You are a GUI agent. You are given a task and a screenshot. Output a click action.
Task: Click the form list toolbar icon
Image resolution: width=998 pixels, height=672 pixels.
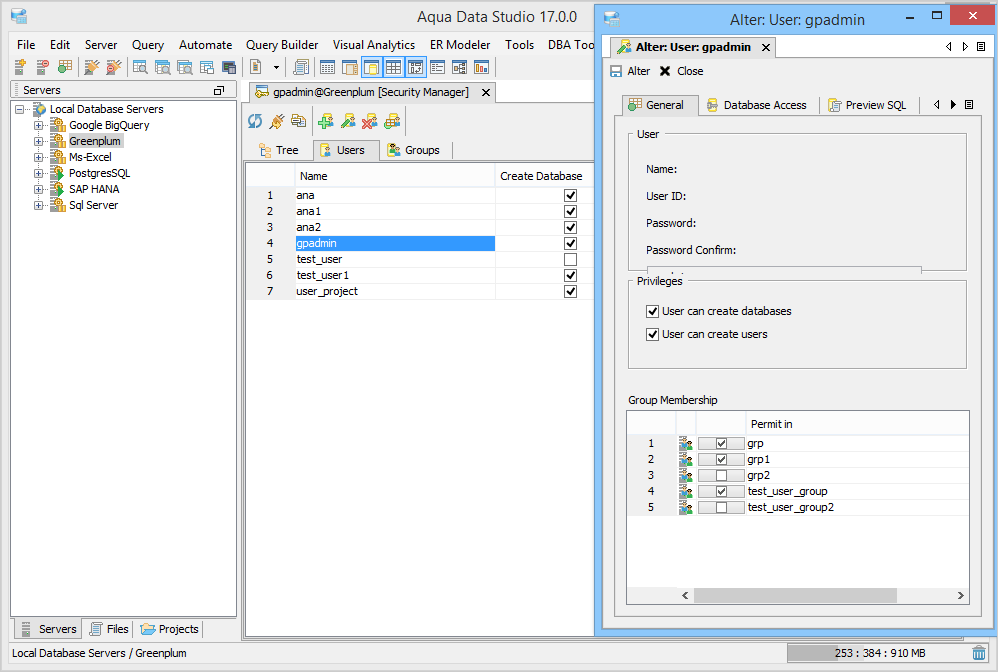point(437,67)
